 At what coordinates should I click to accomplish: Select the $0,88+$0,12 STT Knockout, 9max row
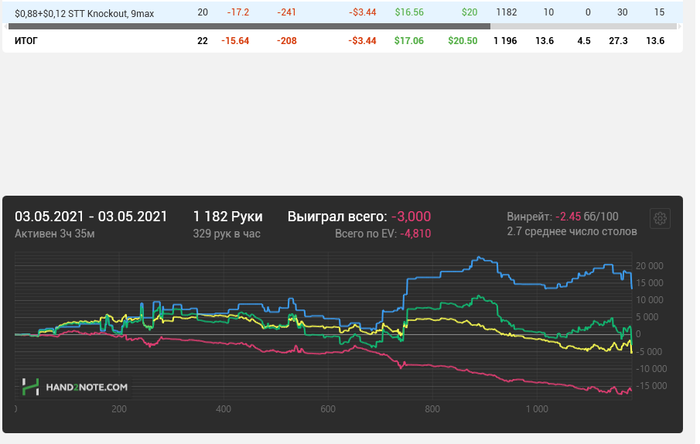(342, 12)
